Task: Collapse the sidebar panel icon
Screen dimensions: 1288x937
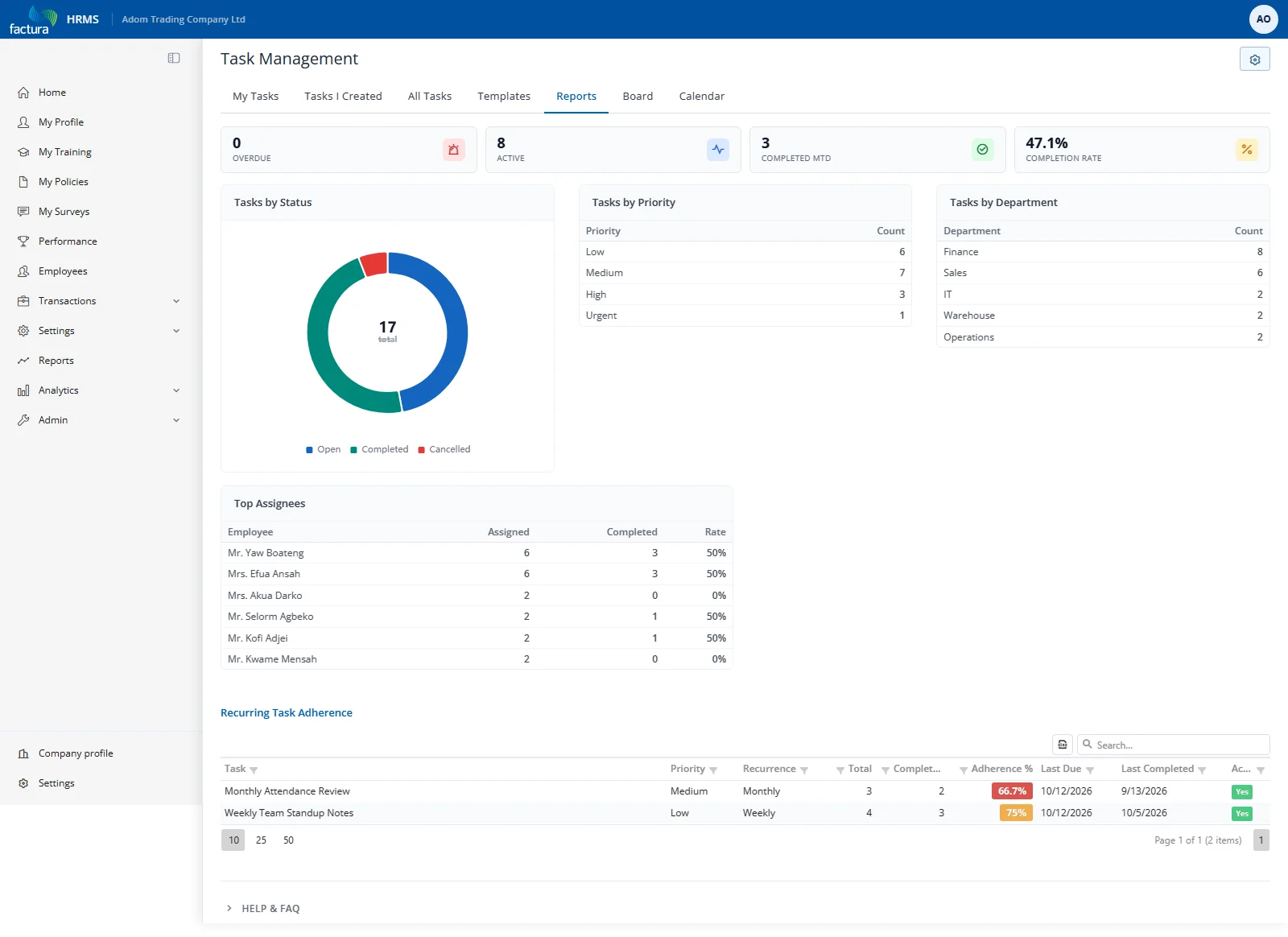Action: [174, 58]
